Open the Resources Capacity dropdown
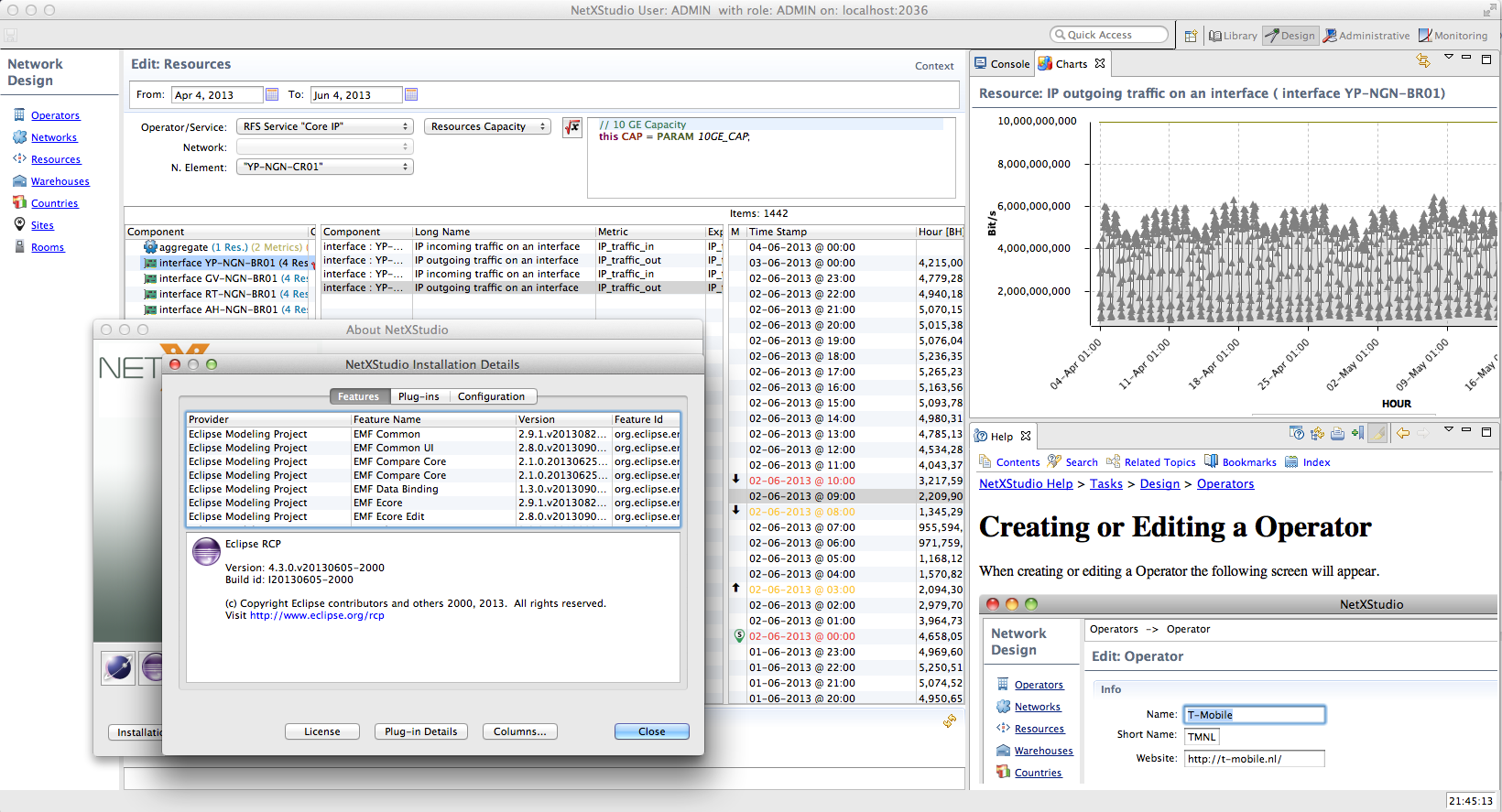 (x=487, y=126)
